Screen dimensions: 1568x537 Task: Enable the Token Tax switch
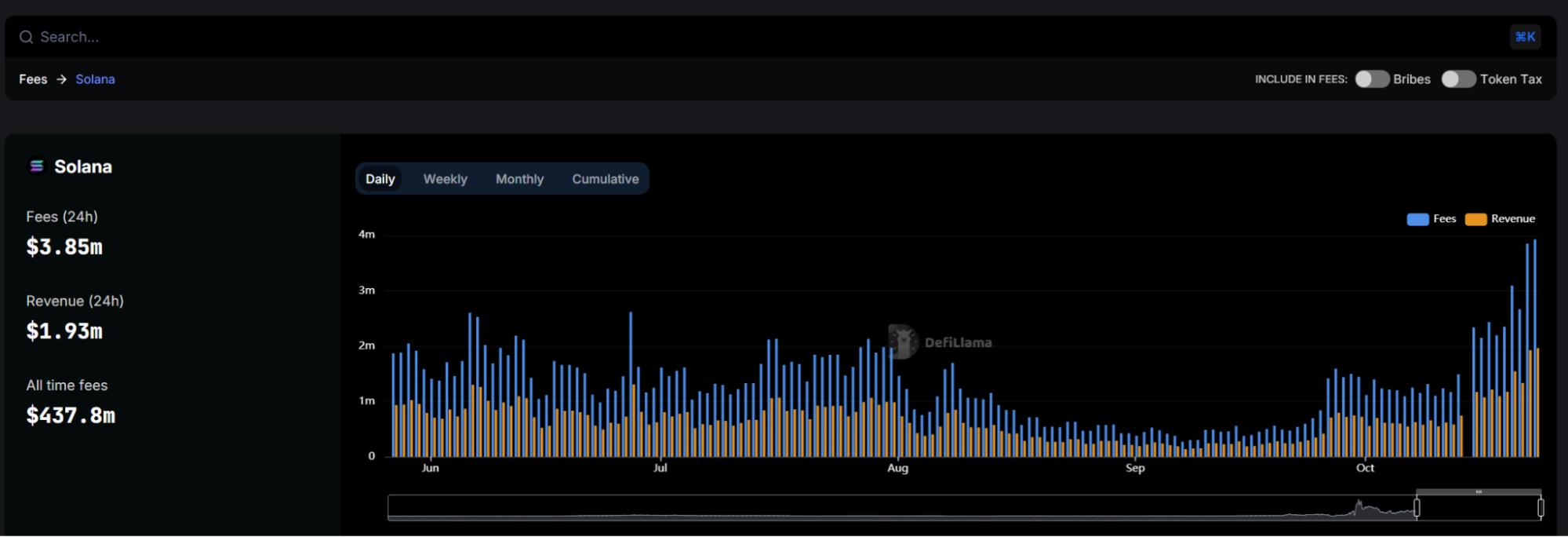1458,79
